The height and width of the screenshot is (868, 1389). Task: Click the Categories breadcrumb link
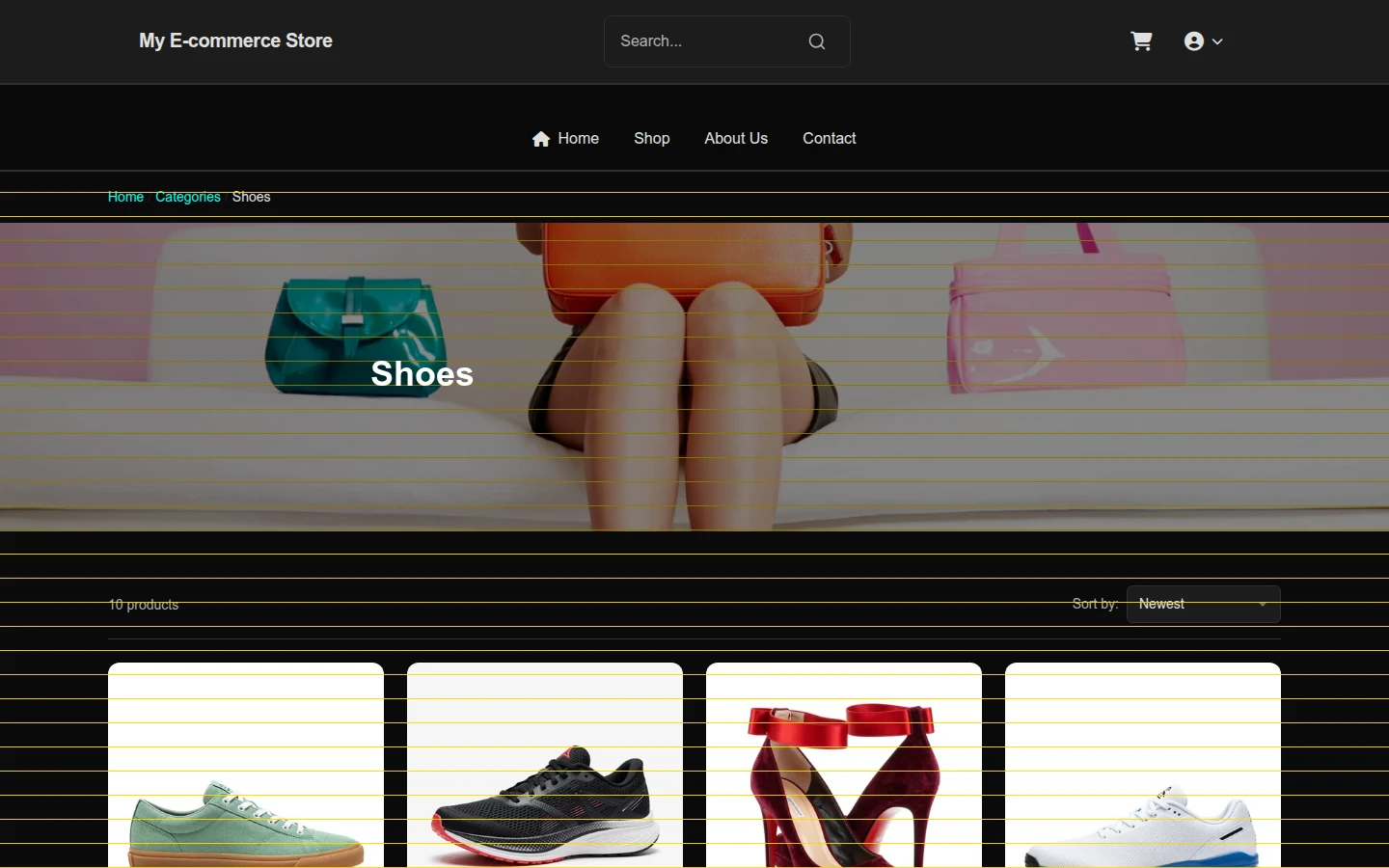click(188, 197)
